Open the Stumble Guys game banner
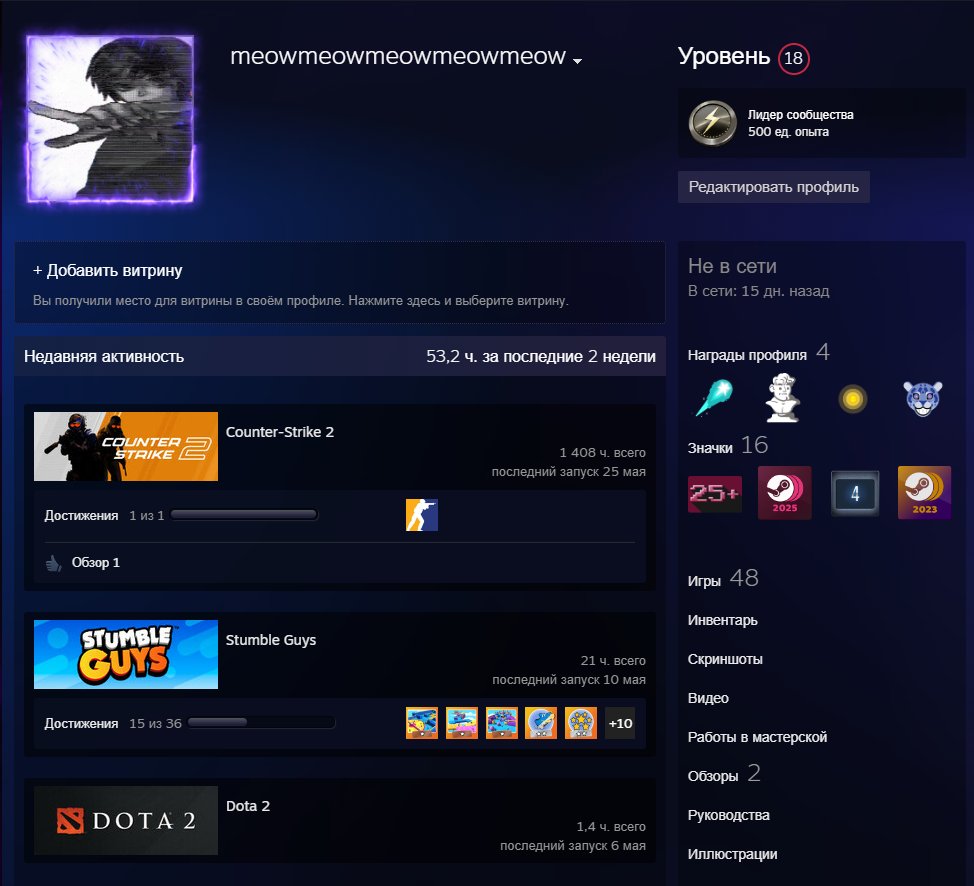 tap(126, 654)
